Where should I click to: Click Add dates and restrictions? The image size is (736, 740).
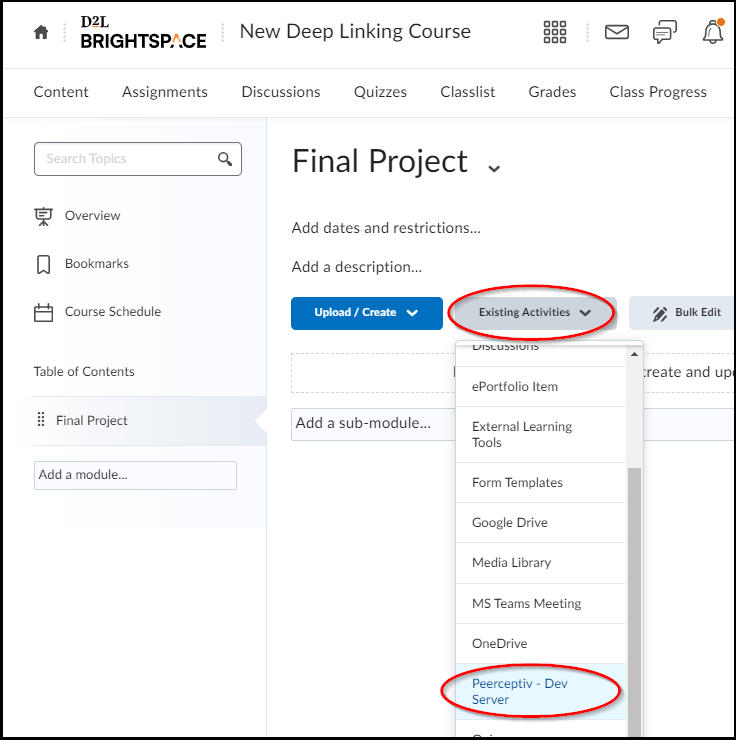point(386,228)
